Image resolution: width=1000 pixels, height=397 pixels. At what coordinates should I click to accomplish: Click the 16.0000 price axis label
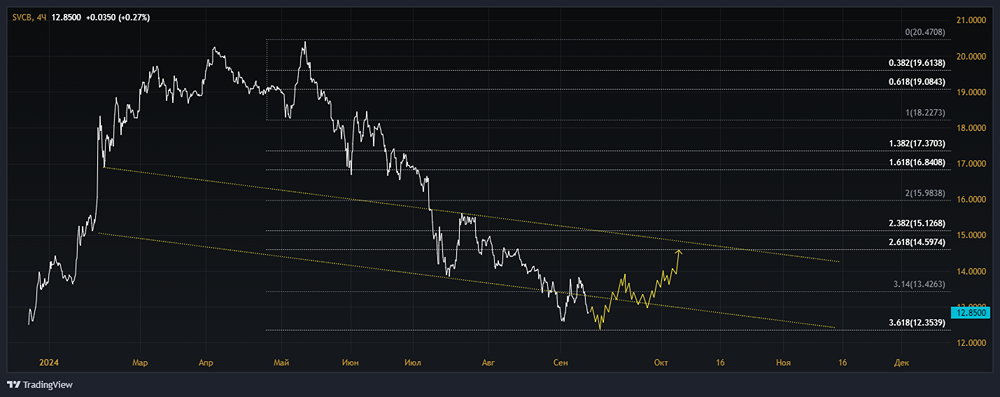tap(972, 199)
